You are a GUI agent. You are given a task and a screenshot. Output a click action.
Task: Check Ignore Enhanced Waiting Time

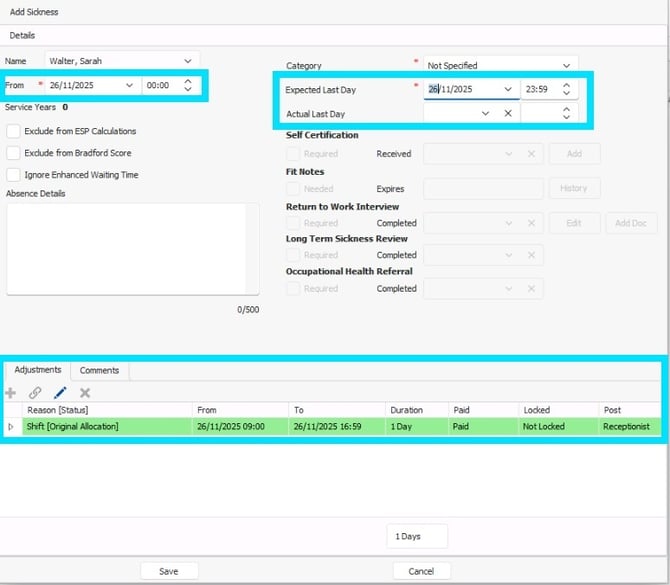[x=13, y=175]
